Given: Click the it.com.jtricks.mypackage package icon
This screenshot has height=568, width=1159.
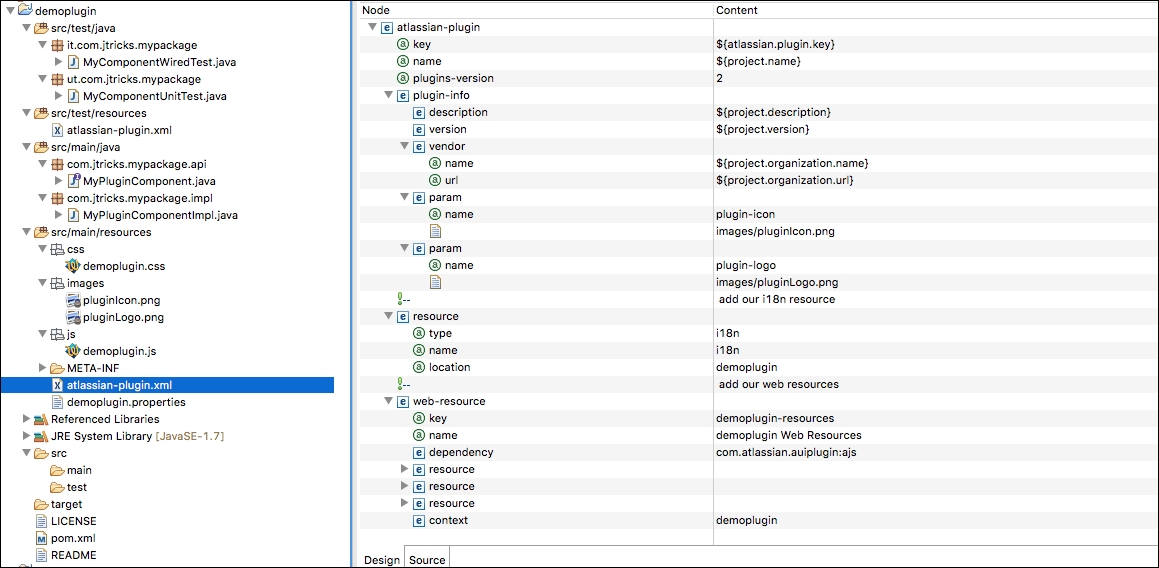Looking at the screenshot, I should coord(57,45).
